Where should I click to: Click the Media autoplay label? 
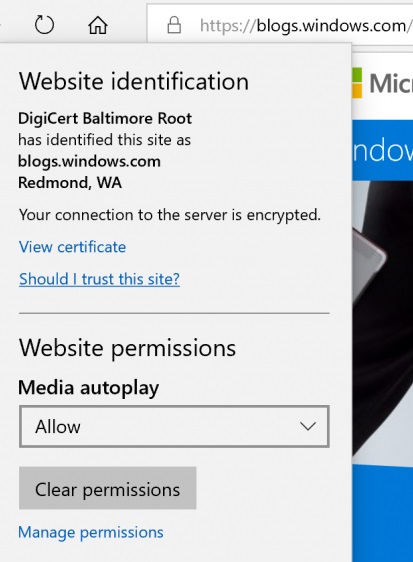tap(89, 388)
